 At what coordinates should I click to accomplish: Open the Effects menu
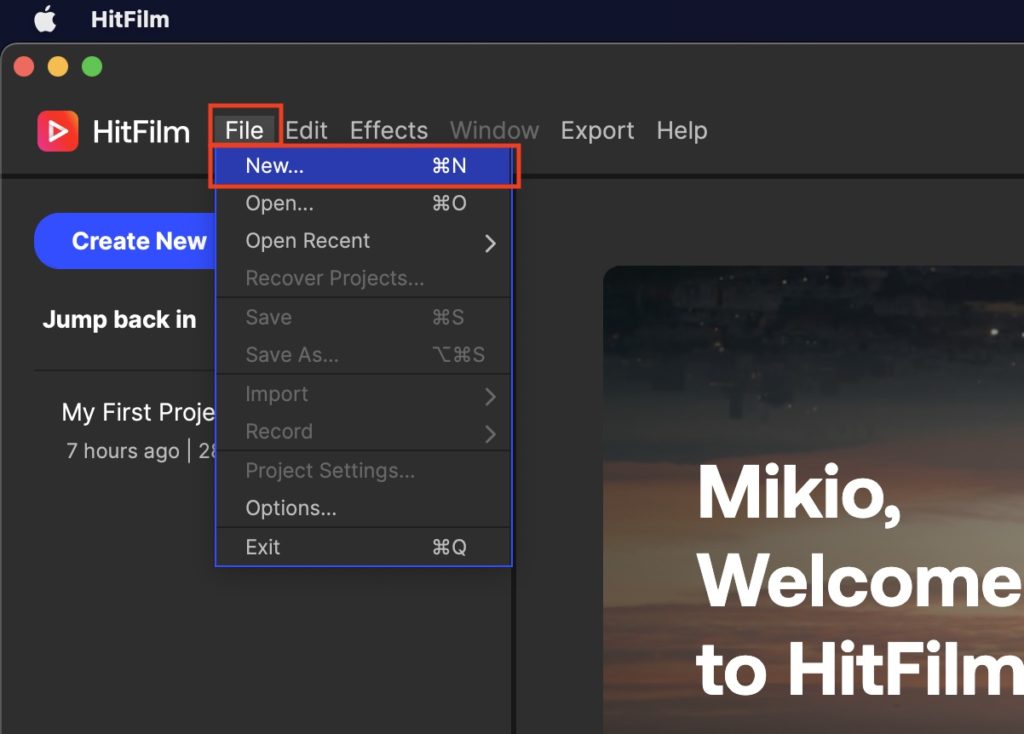click(388, 131)
